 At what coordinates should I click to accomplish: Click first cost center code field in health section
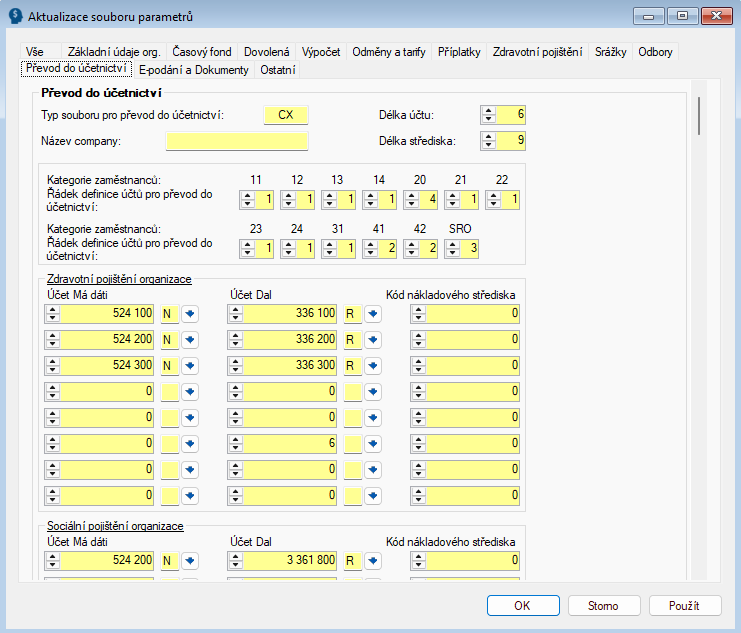click(x=465, y=313)
